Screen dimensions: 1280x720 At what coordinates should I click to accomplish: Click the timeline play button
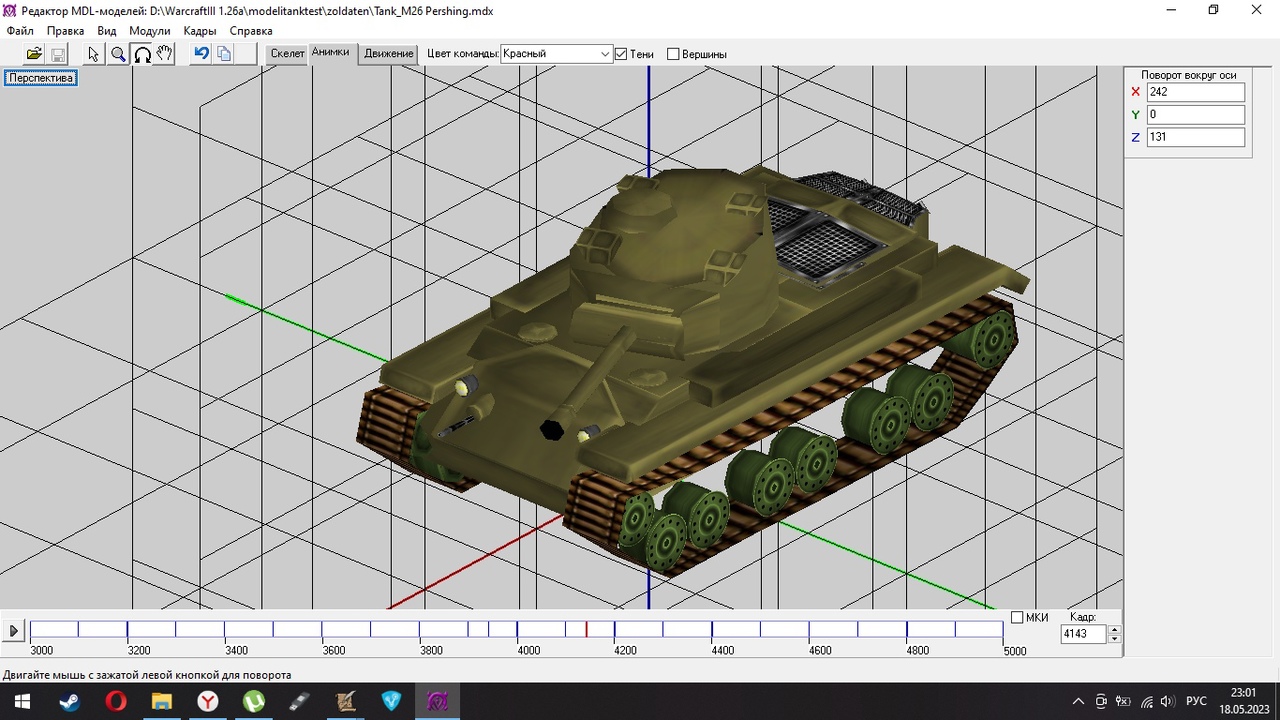(x=13, y=631)
